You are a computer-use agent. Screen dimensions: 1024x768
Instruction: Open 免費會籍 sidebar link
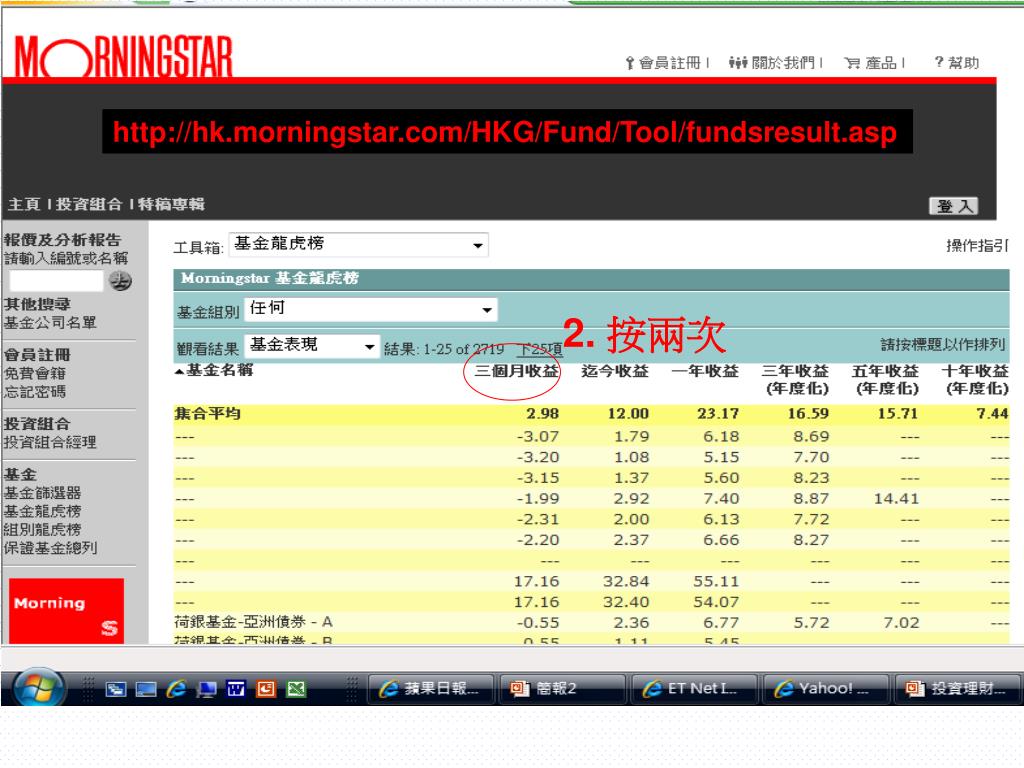pos(35,374)
